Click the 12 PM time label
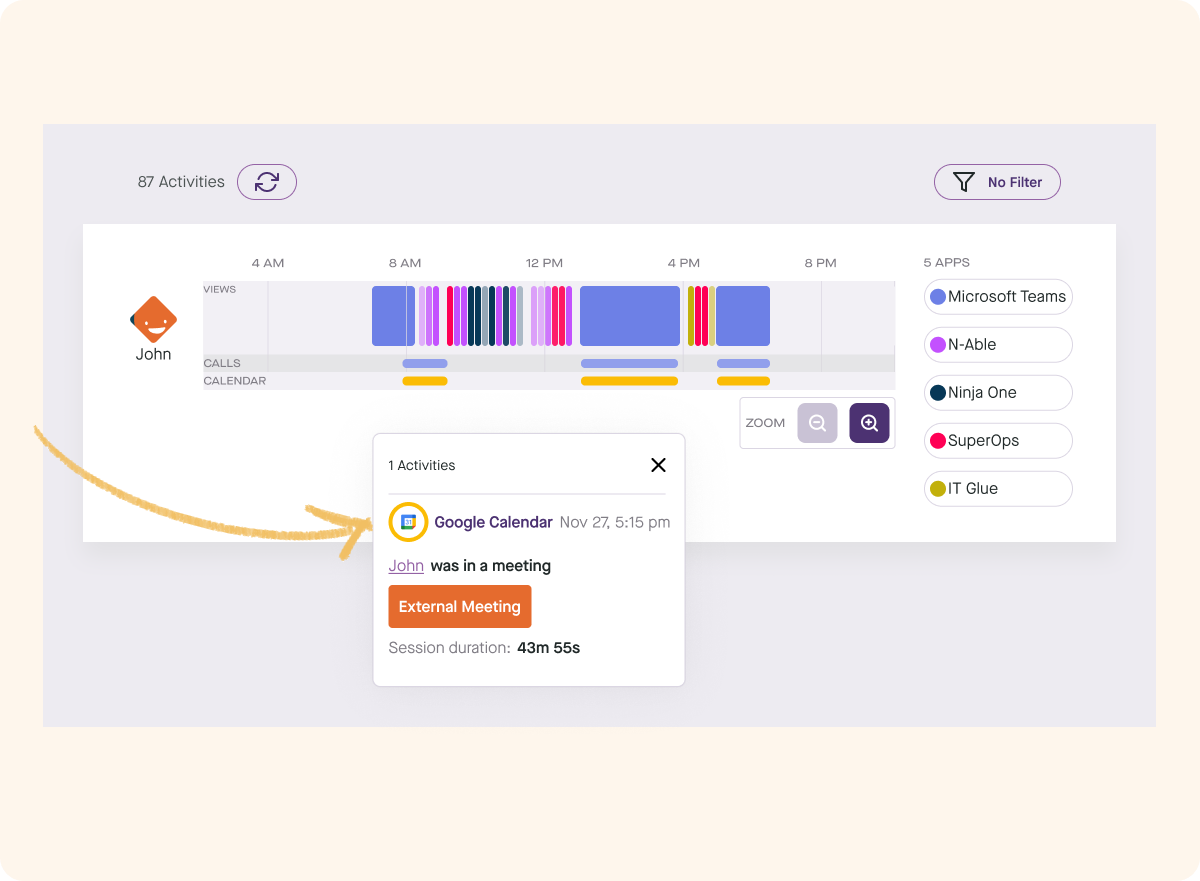Screen dimensions: 1200x881 tap(545, 263)
